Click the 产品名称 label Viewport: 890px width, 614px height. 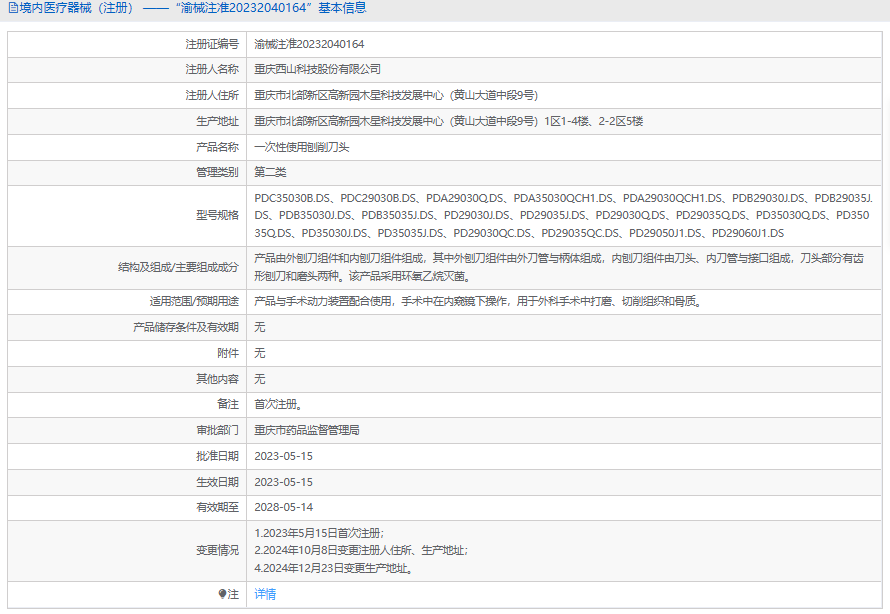pyautogui.click(x=217, y=147)
